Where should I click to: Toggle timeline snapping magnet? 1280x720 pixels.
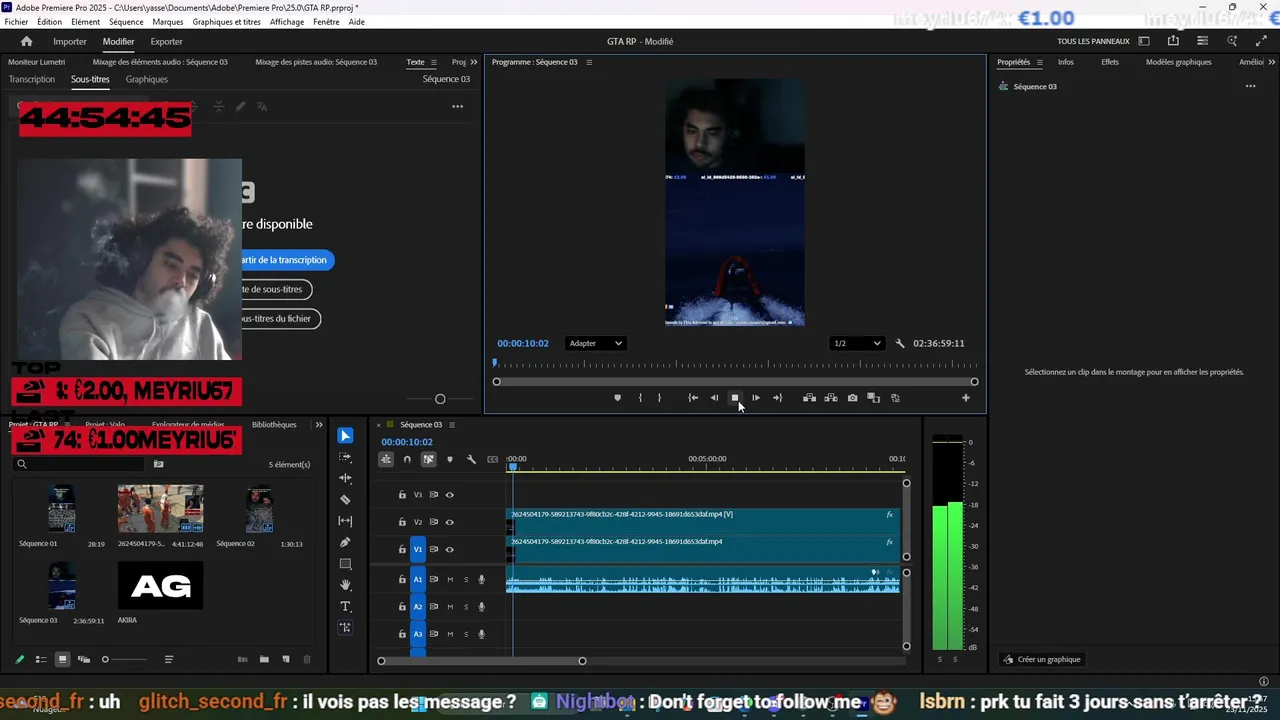407,460
